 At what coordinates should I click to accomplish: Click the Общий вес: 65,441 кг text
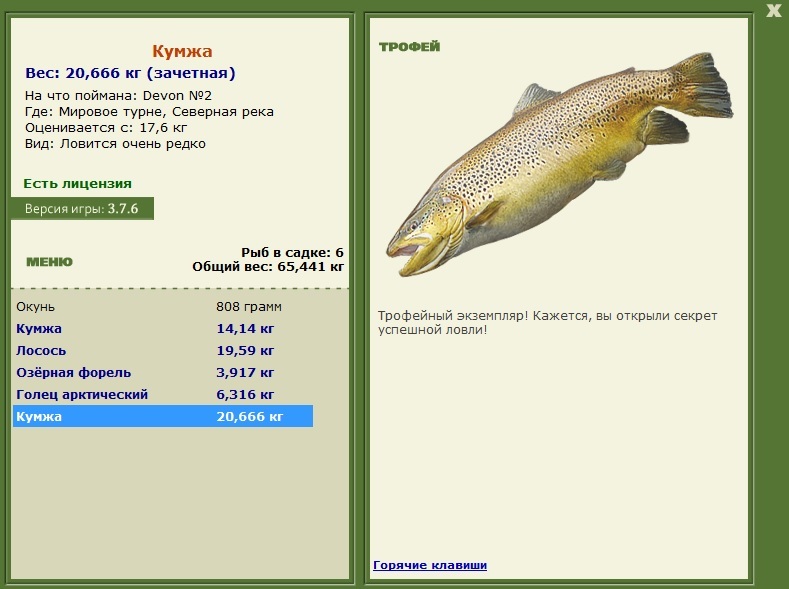pyautogui.click(x=268, y=267)
